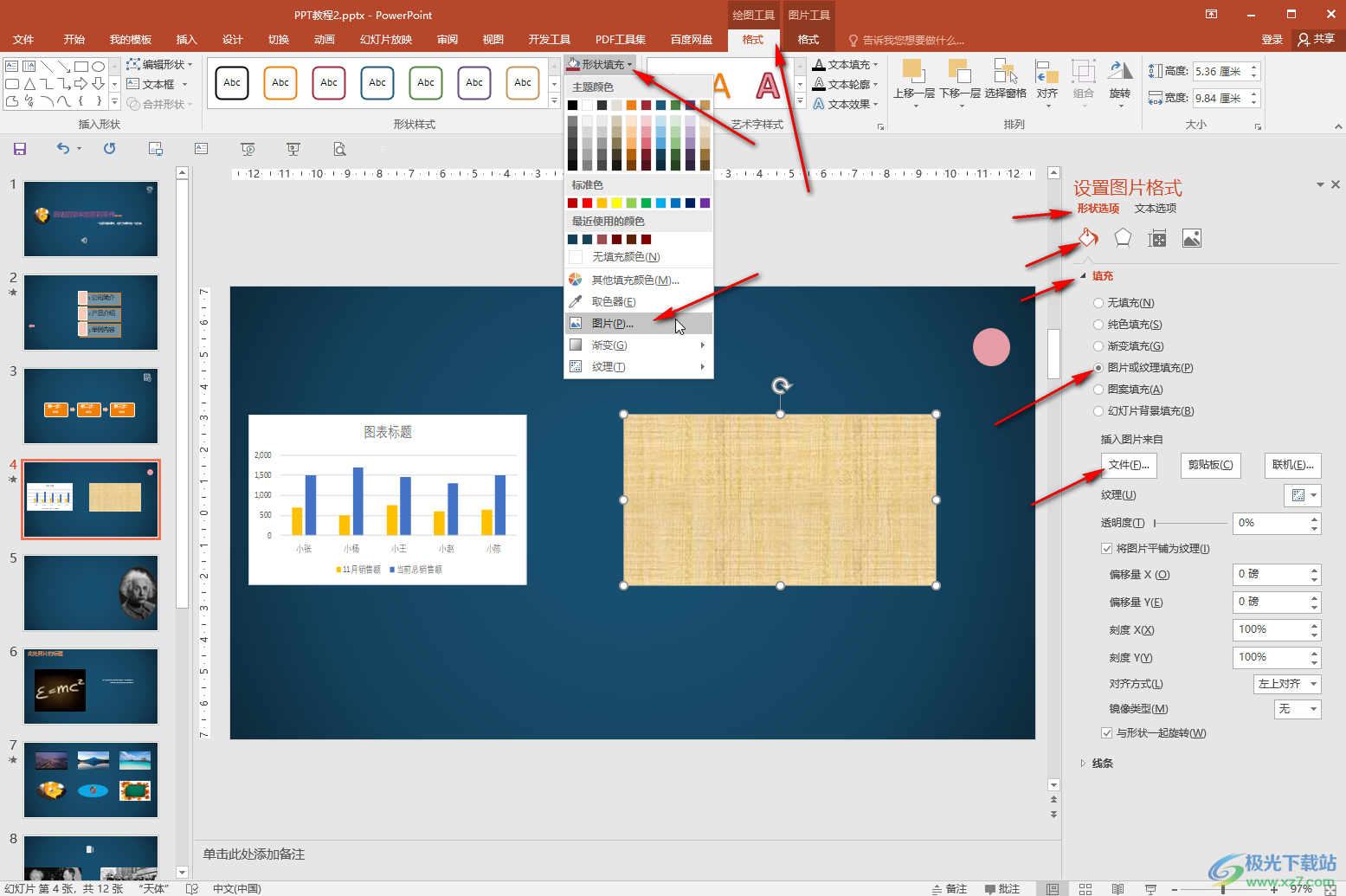The height and width of the screenshot is (896, 1346).
Task: Click the Redo icon
Action: pyautogui.click(x=109, y=149)
